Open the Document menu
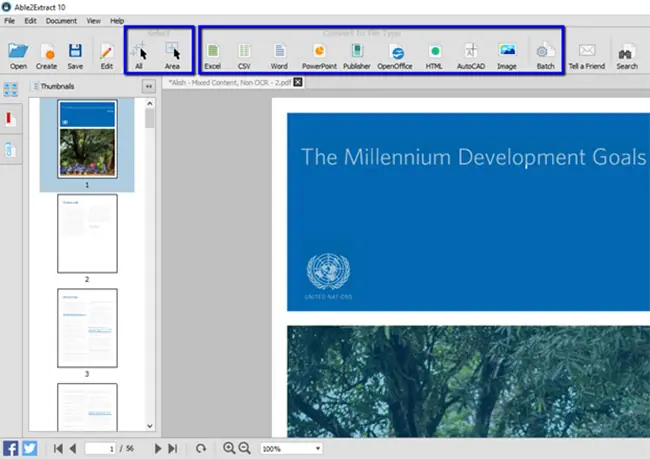 [x=61, y=21]
